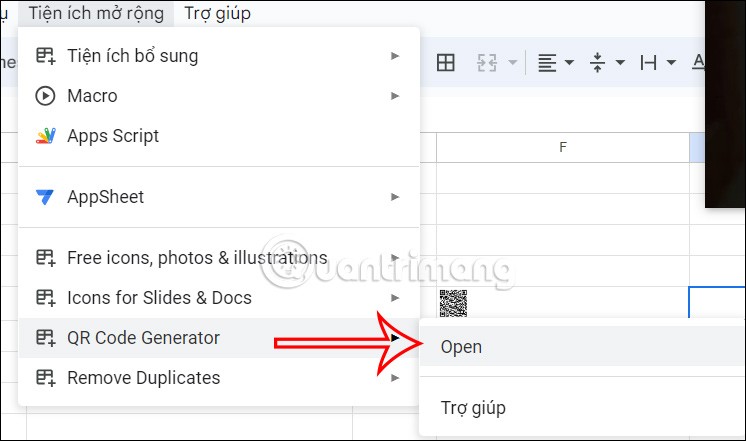Select QR Code Generator menu entry
Image resolution: width=746 pixels, height=441 pixels.
(x=219, y=338)
